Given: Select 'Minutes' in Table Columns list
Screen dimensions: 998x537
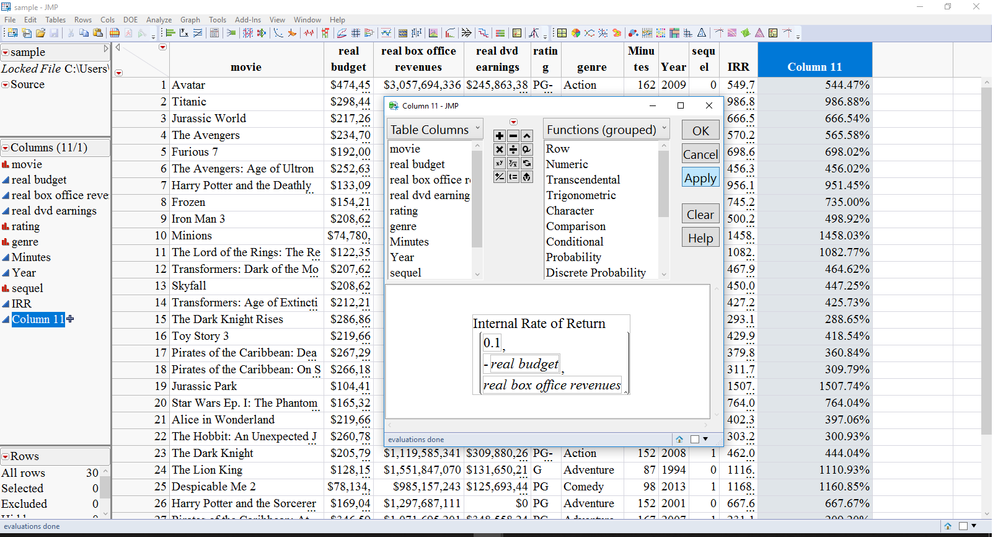Looking at the screenshot, I should [x=409, y=242].
